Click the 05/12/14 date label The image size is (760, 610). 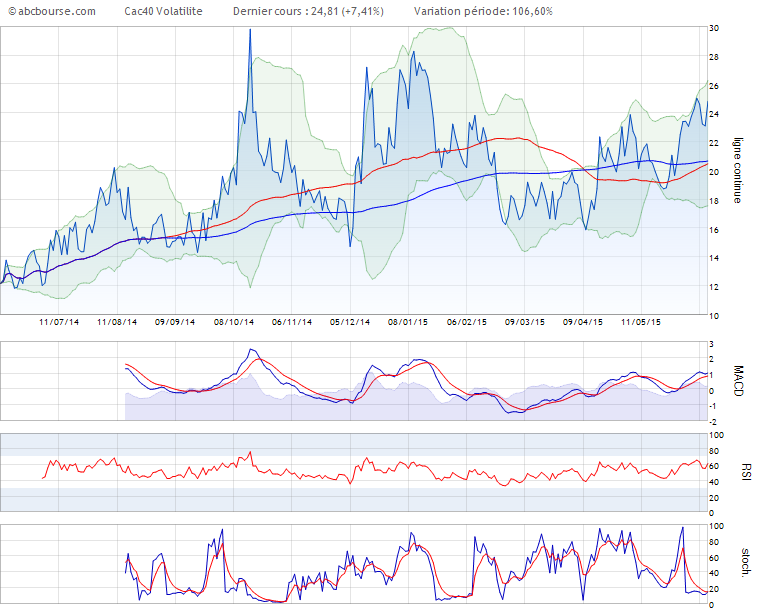tap(350, 322)
